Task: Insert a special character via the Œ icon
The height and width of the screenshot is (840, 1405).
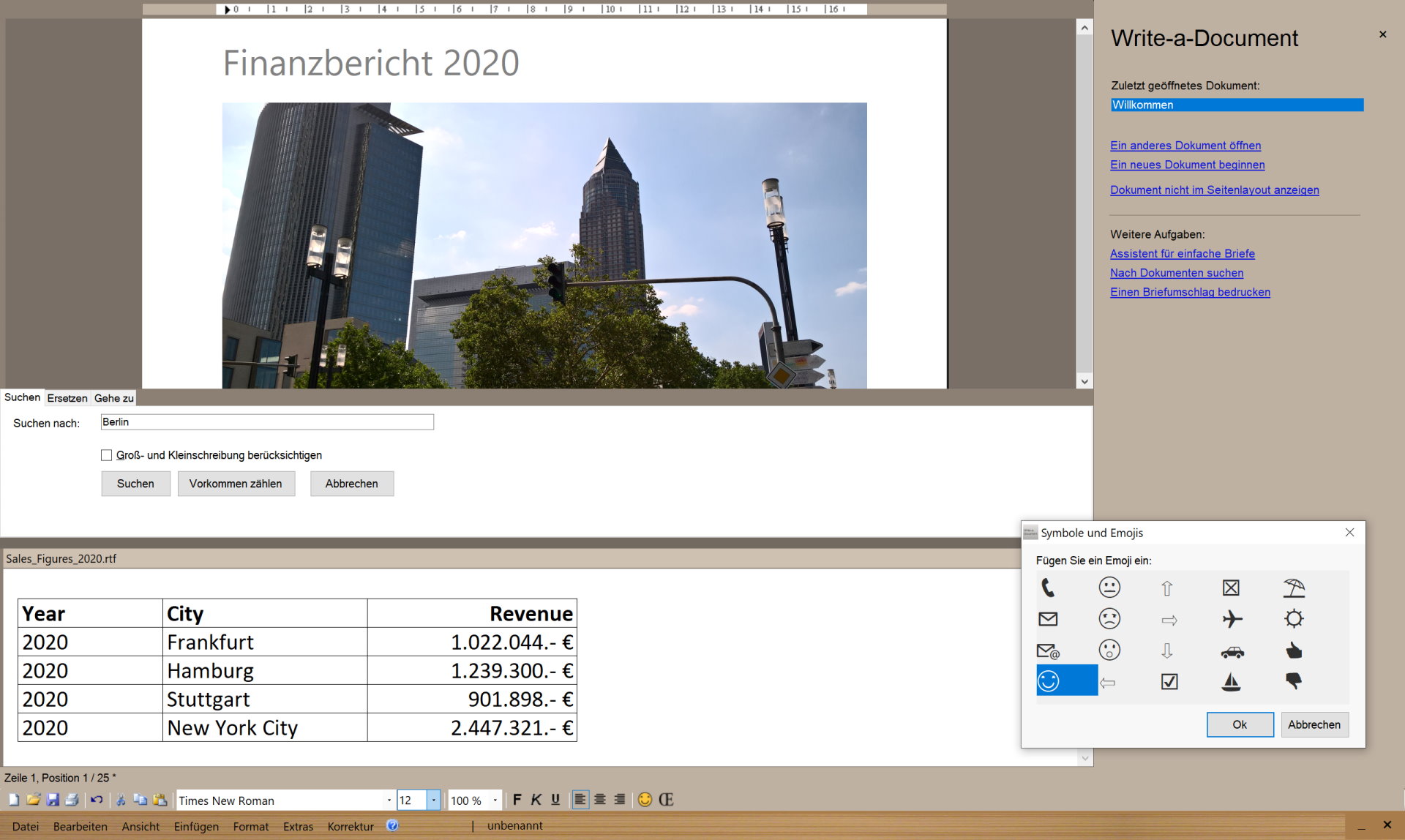Action: [x=665, y=800]
